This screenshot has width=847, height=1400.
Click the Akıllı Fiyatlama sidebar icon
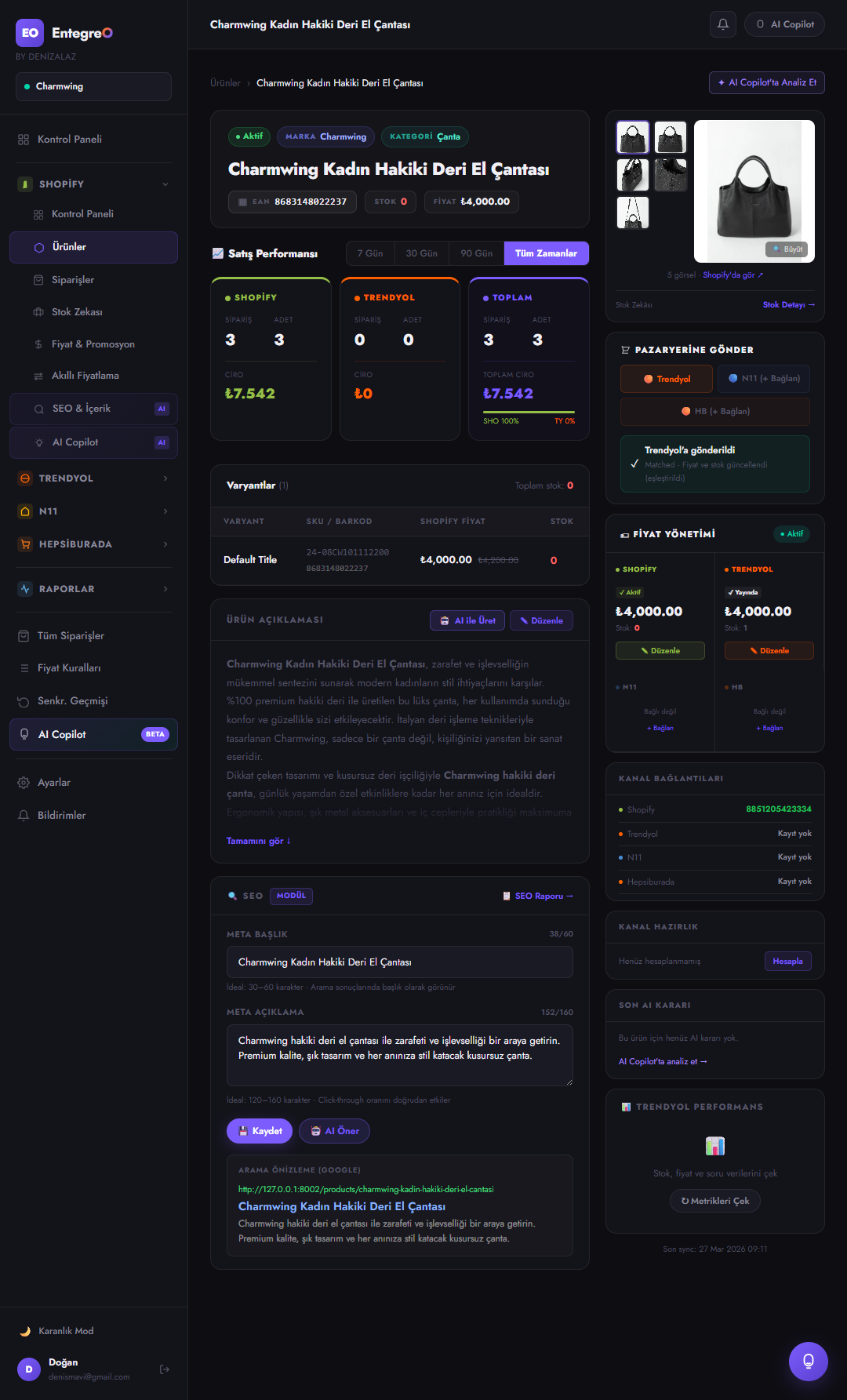point(38,376)
